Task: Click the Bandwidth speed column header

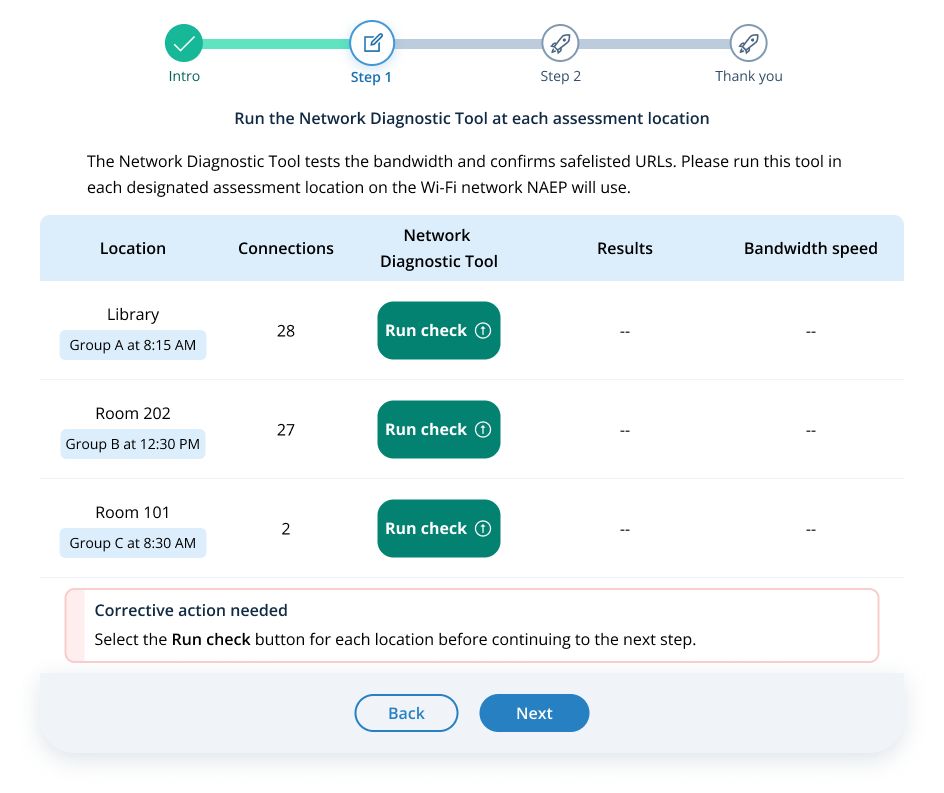Action: (810, 248)
